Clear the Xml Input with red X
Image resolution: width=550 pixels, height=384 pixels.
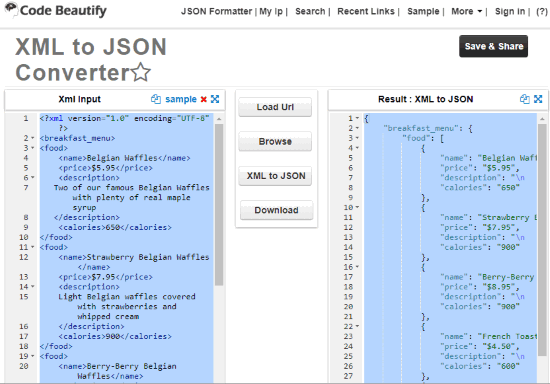point(203,99)
